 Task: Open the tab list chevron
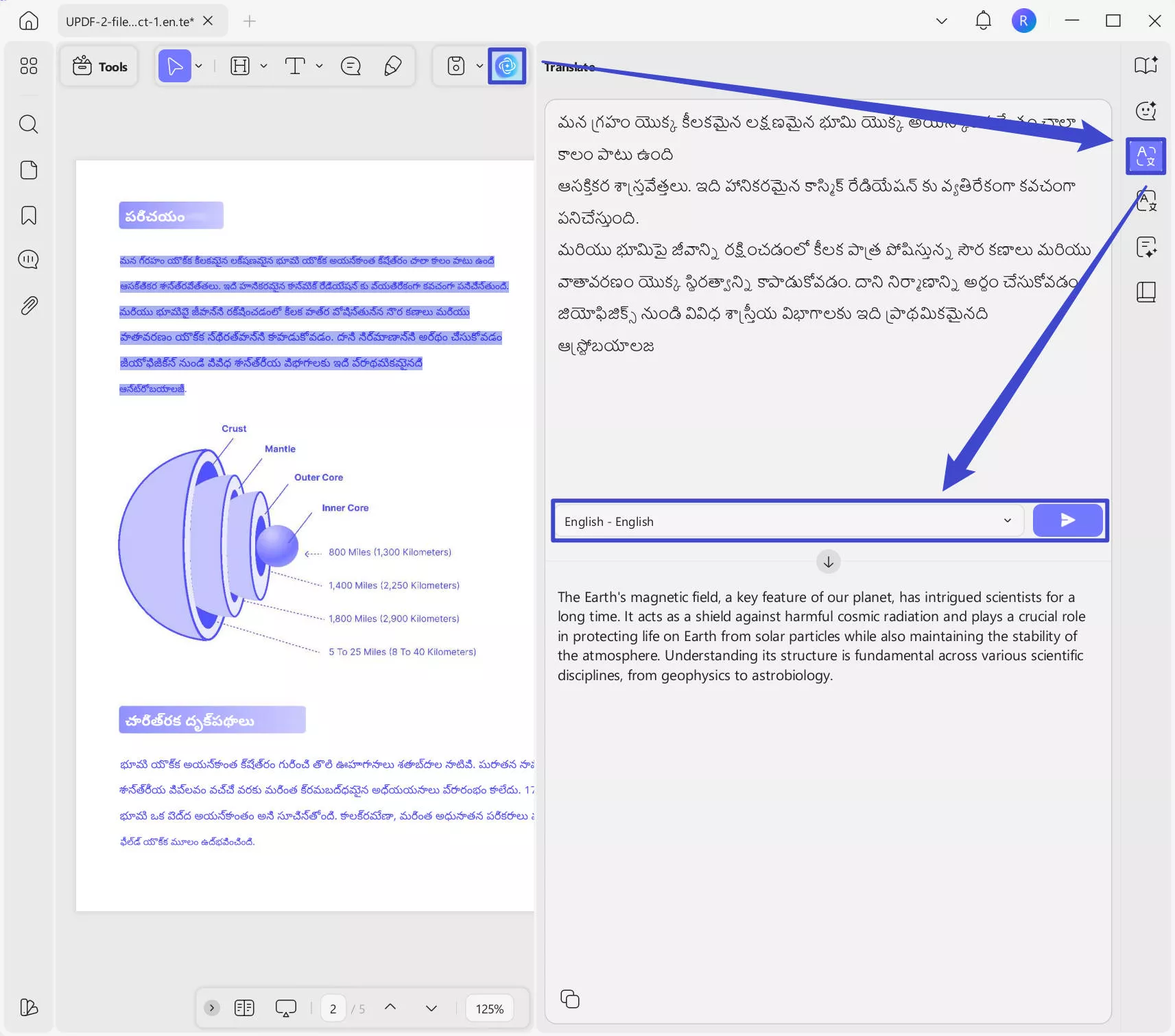click(x=941, y=21)
